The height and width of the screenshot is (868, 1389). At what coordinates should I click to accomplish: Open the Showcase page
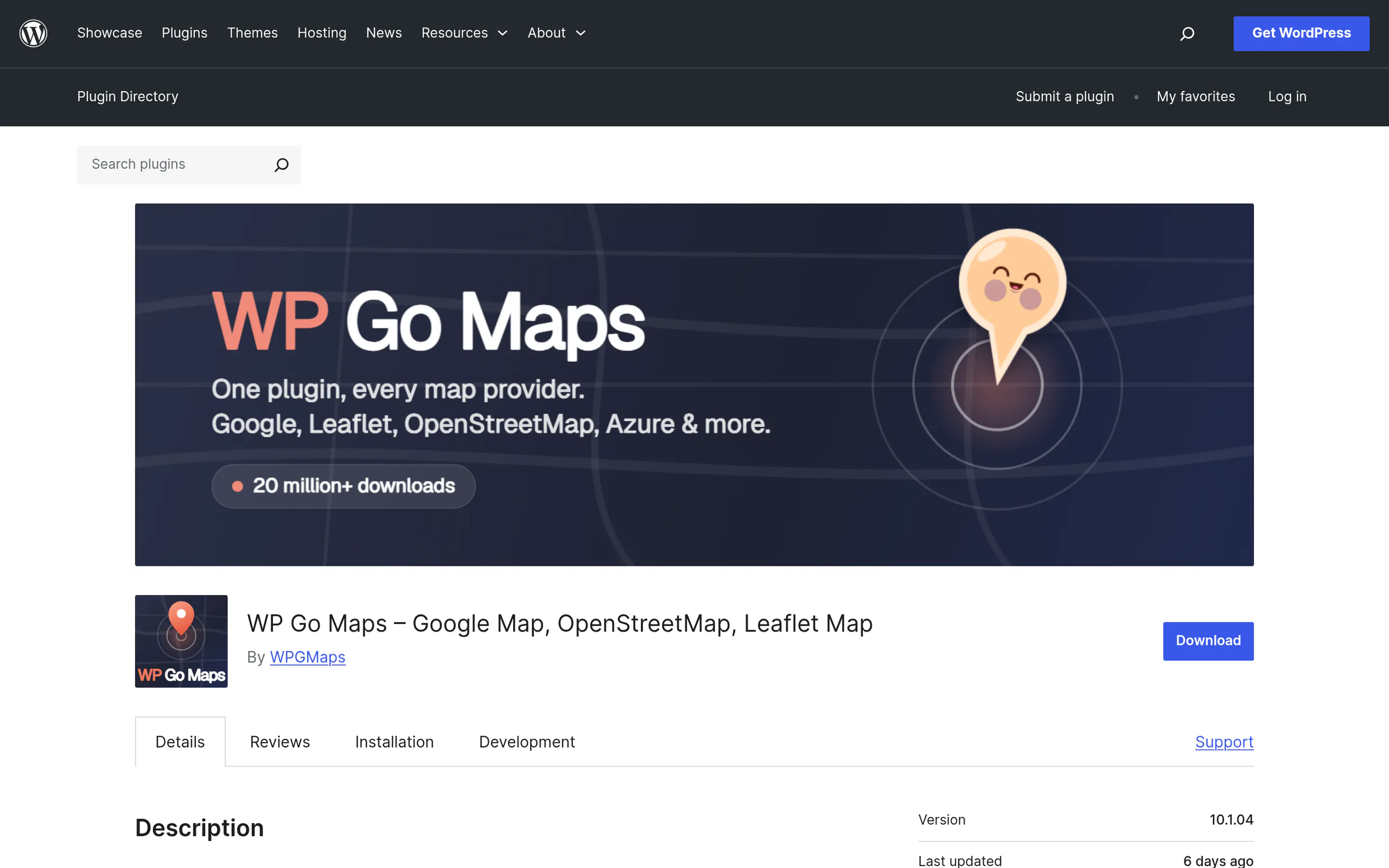(110, 33)
